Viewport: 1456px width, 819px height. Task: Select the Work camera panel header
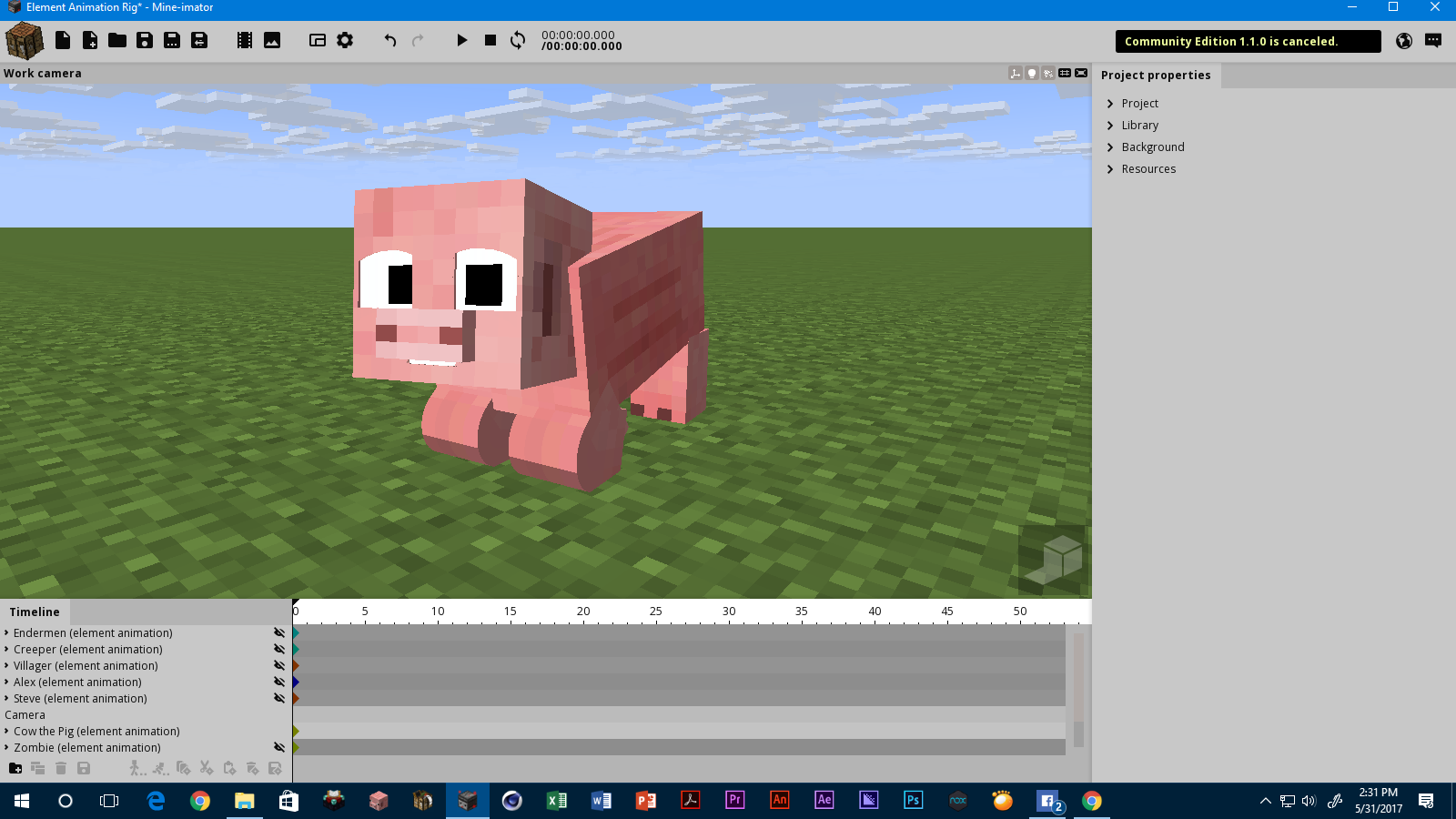coord(43,74)
